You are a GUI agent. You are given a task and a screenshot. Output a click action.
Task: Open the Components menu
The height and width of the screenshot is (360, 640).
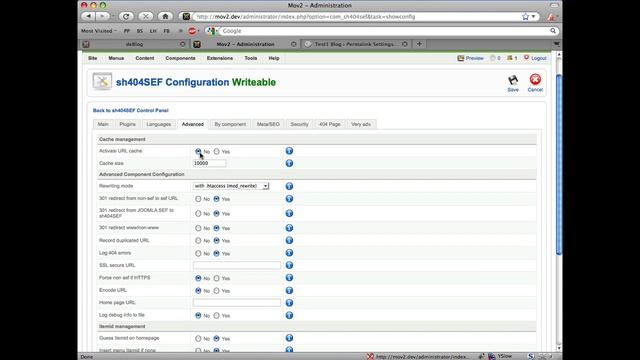click(x=180, y=58)
